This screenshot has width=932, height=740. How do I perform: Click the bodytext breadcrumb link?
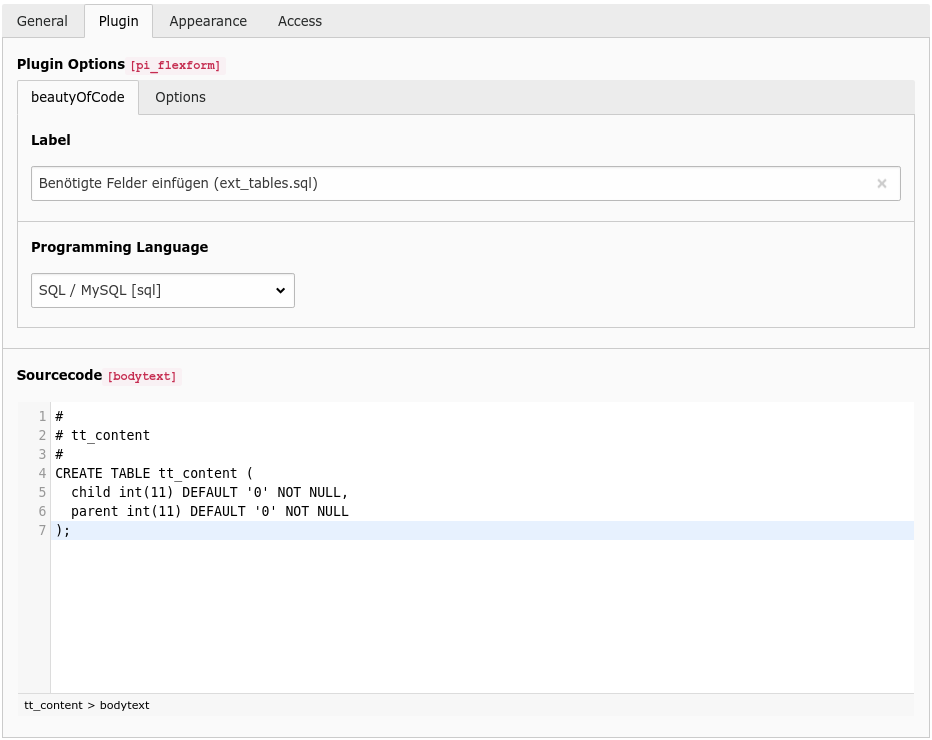click(x=124, y=705)
